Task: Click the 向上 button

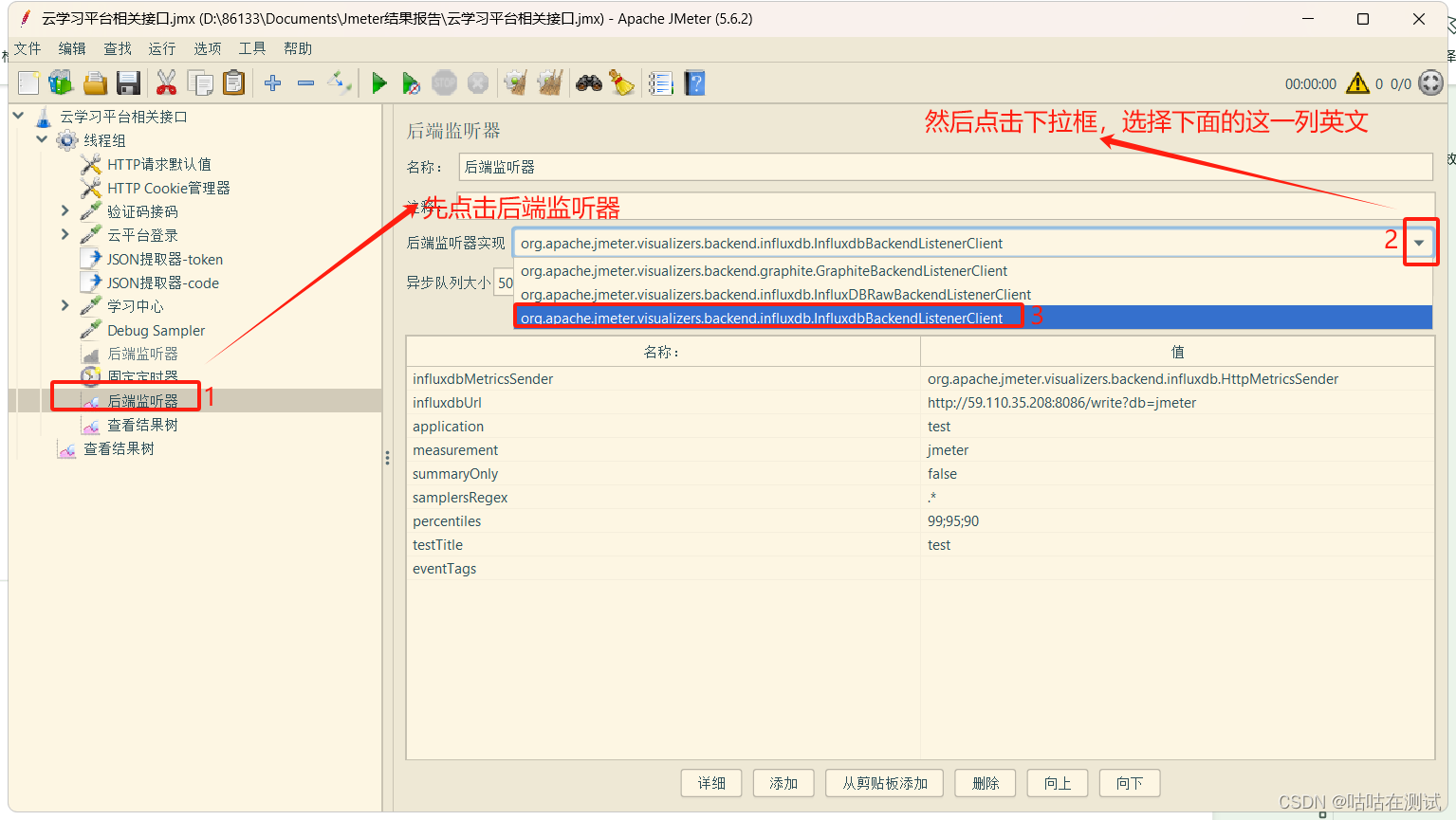Action: coord(1058,783)
